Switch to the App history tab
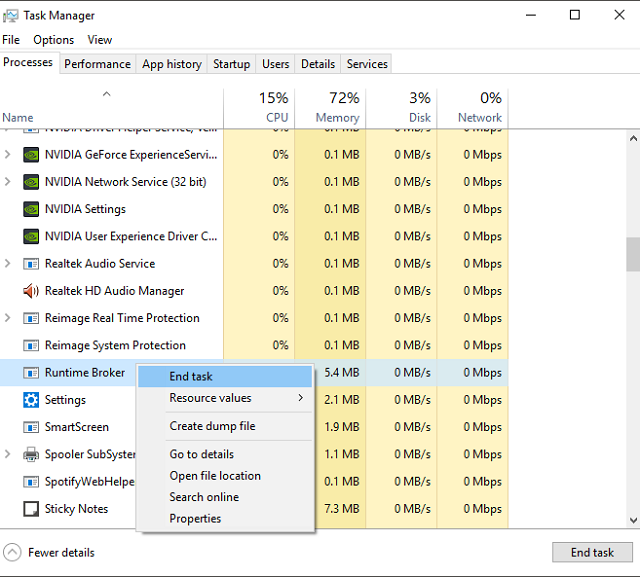Viewport: 640px width, 577px height. [x=172, y=64]
